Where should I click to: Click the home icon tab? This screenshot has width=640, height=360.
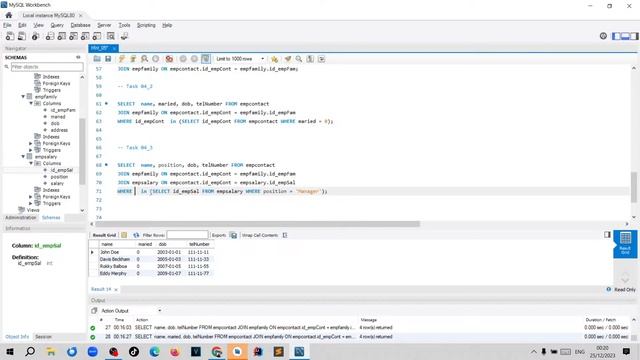pos(9,15)
